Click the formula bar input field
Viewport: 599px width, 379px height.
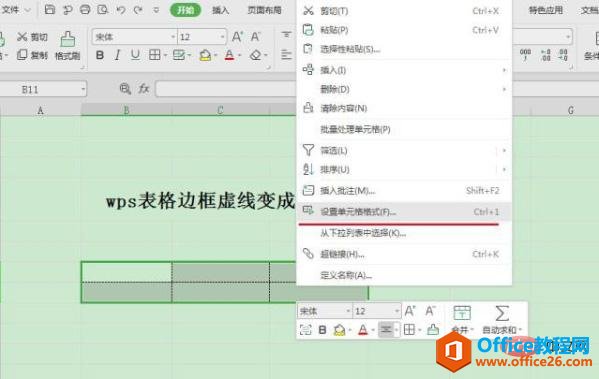tap(226, 89)
